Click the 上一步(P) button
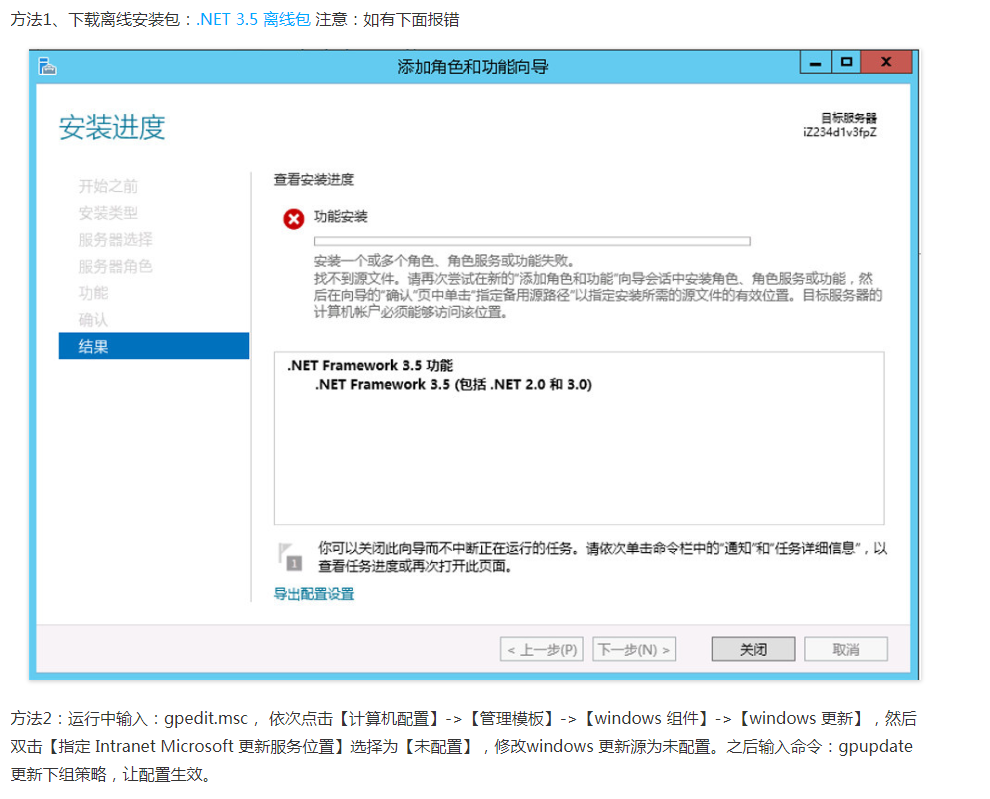 [x=542, y=649]
